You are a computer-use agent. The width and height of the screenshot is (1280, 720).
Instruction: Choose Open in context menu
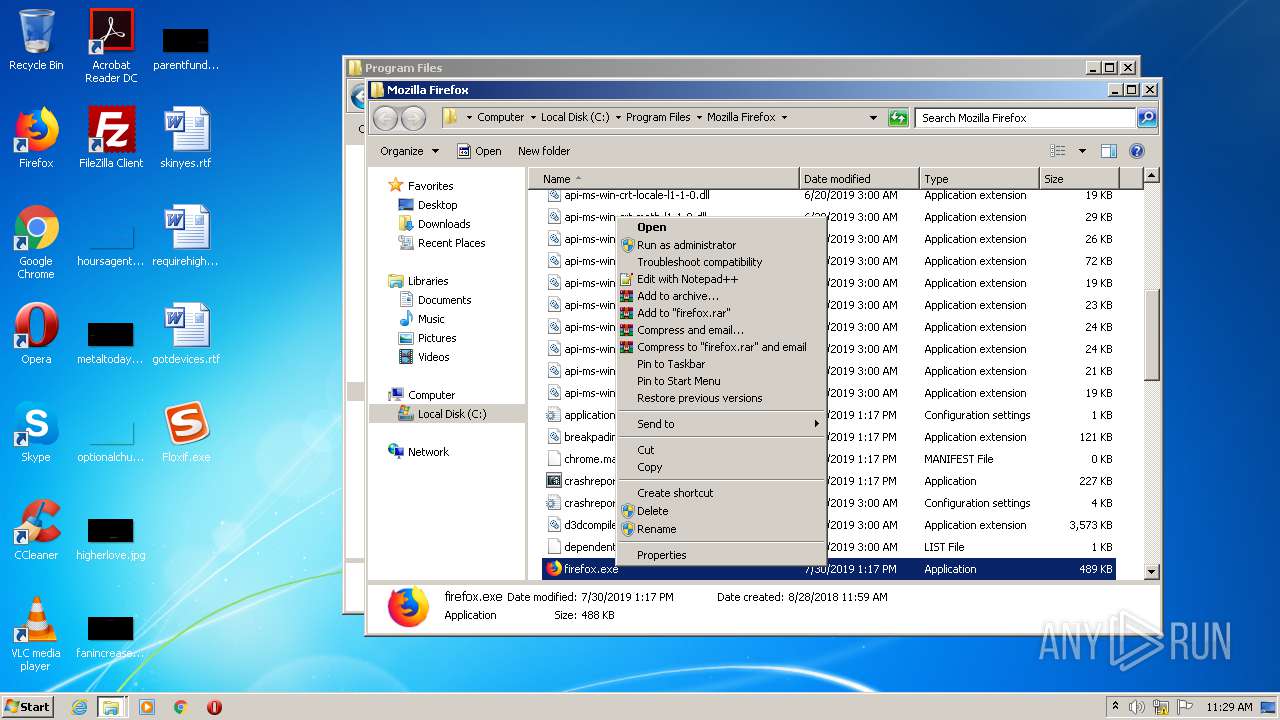coord(721,227)
